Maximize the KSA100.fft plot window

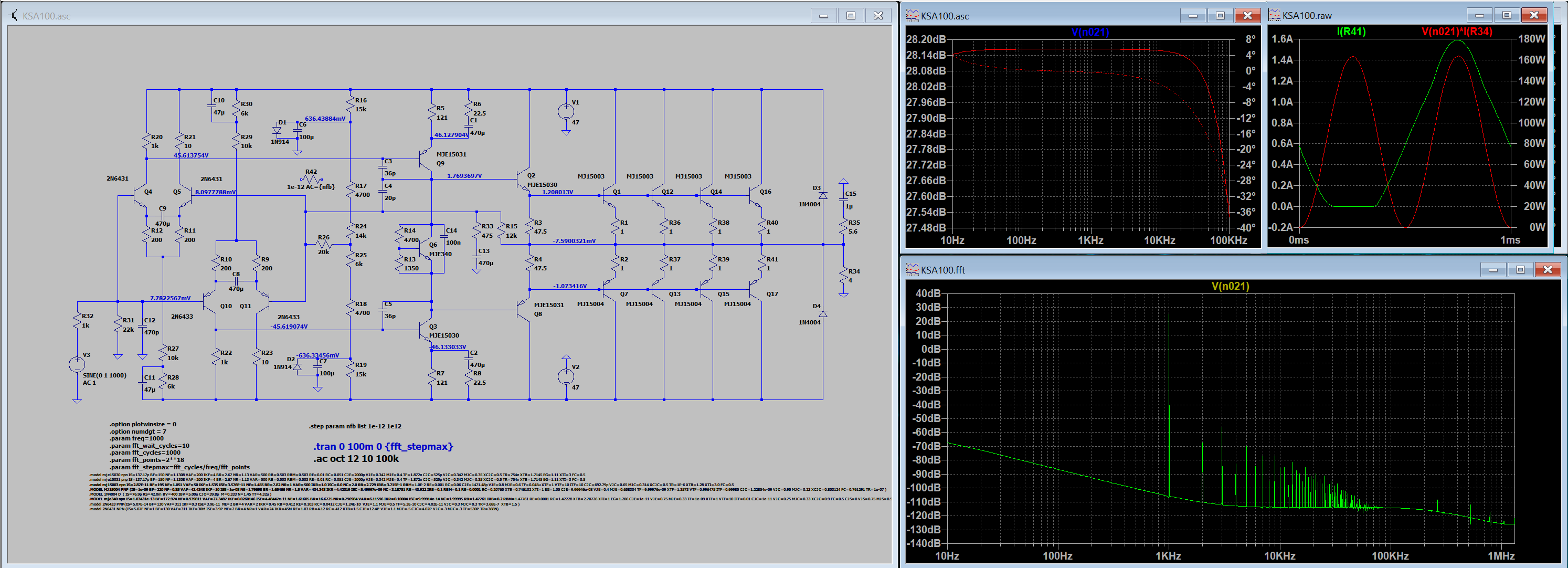point(1520,270)
